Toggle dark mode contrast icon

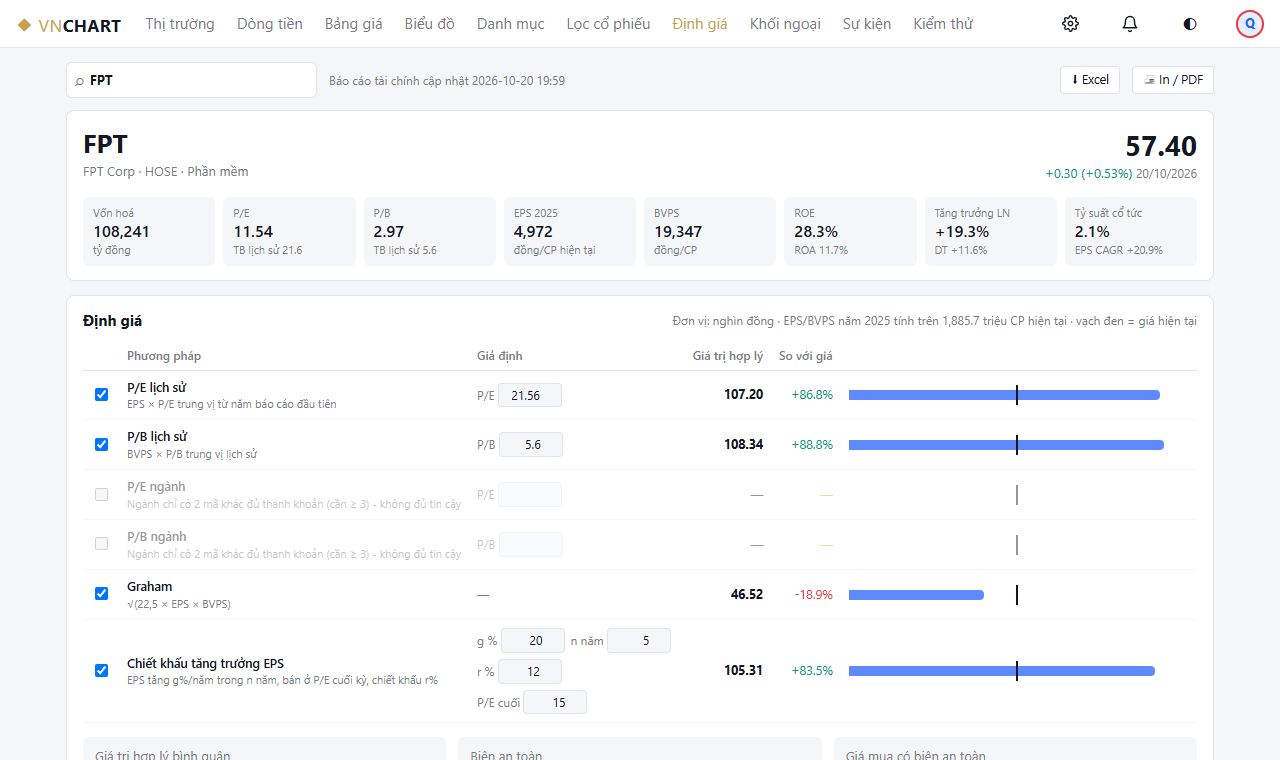[1190, 24]
